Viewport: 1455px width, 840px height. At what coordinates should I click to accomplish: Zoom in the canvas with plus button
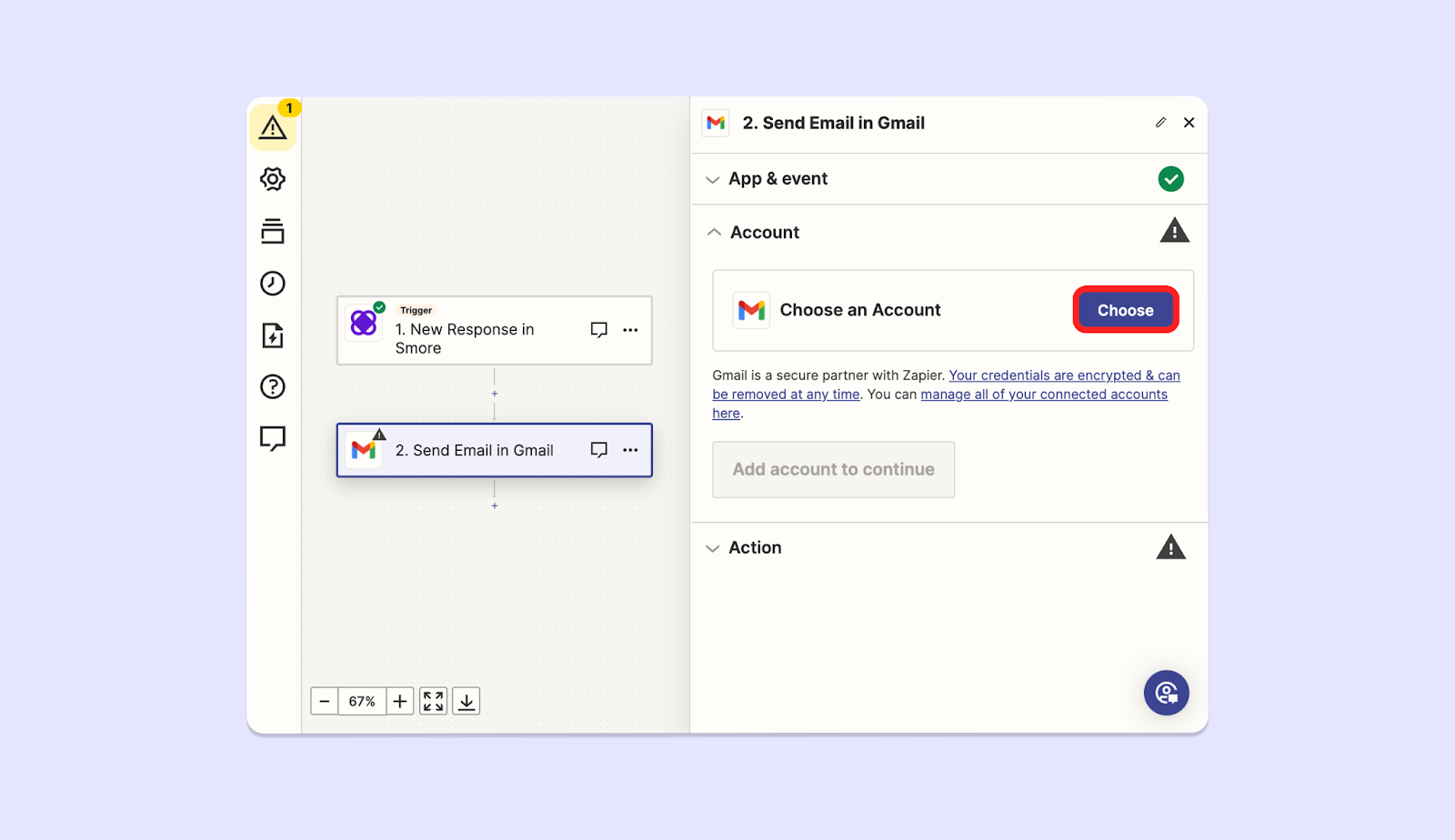tap(400, 701)
